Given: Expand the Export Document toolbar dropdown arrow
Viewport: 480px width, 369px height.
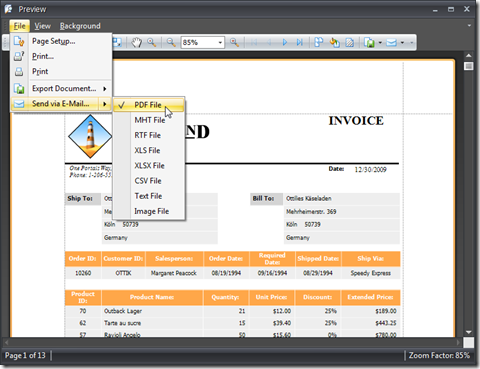Looking at the screenshot, I should coord(380,43).
